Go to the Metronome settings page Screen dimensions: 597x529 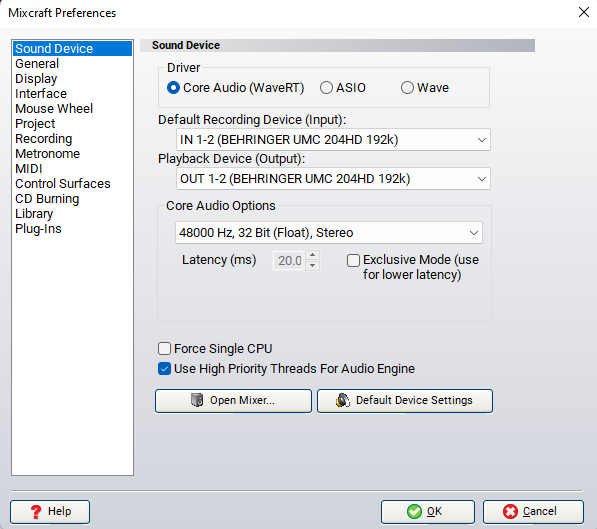click(48, 153)
